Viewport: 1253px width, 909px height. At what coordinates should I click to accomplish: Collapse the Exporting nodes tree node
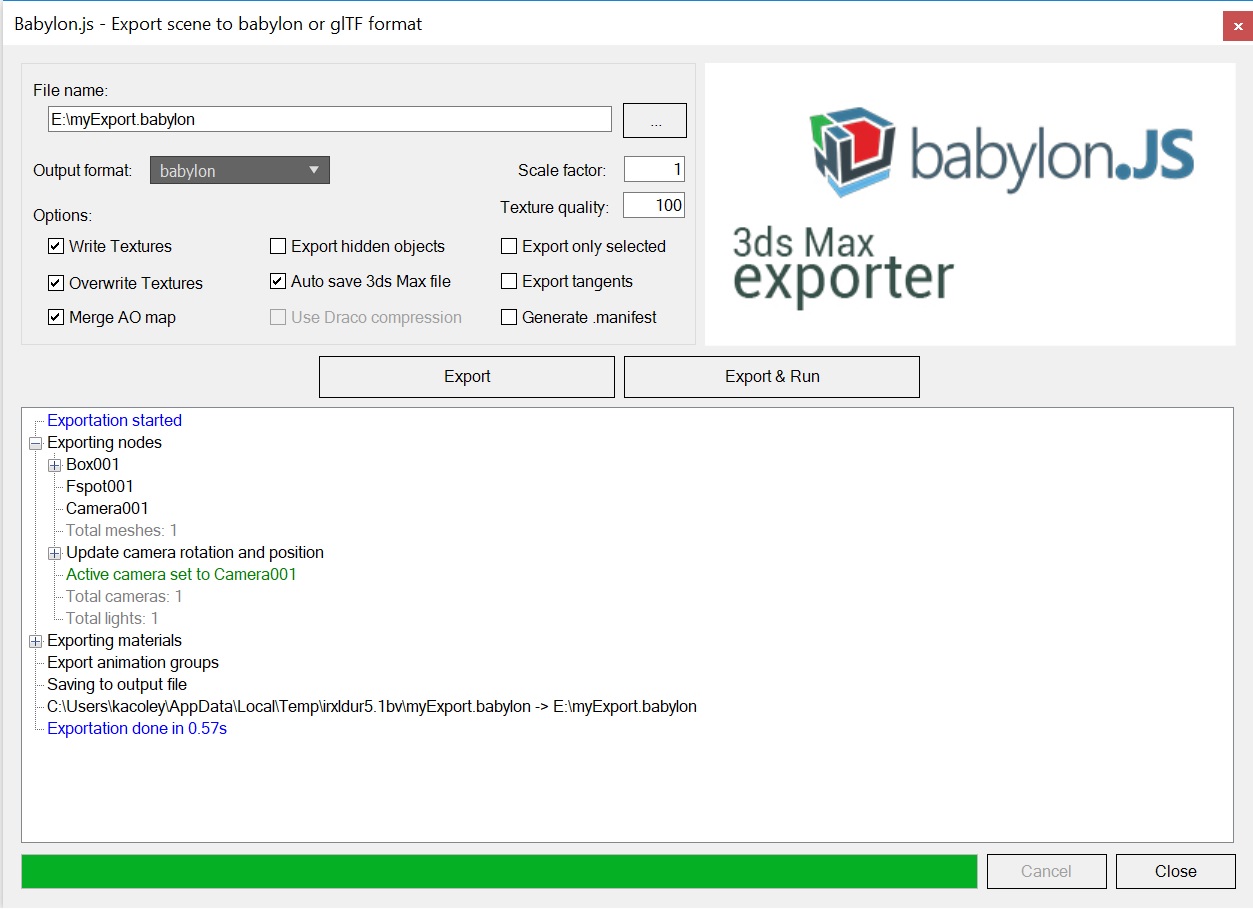(35, 442)
